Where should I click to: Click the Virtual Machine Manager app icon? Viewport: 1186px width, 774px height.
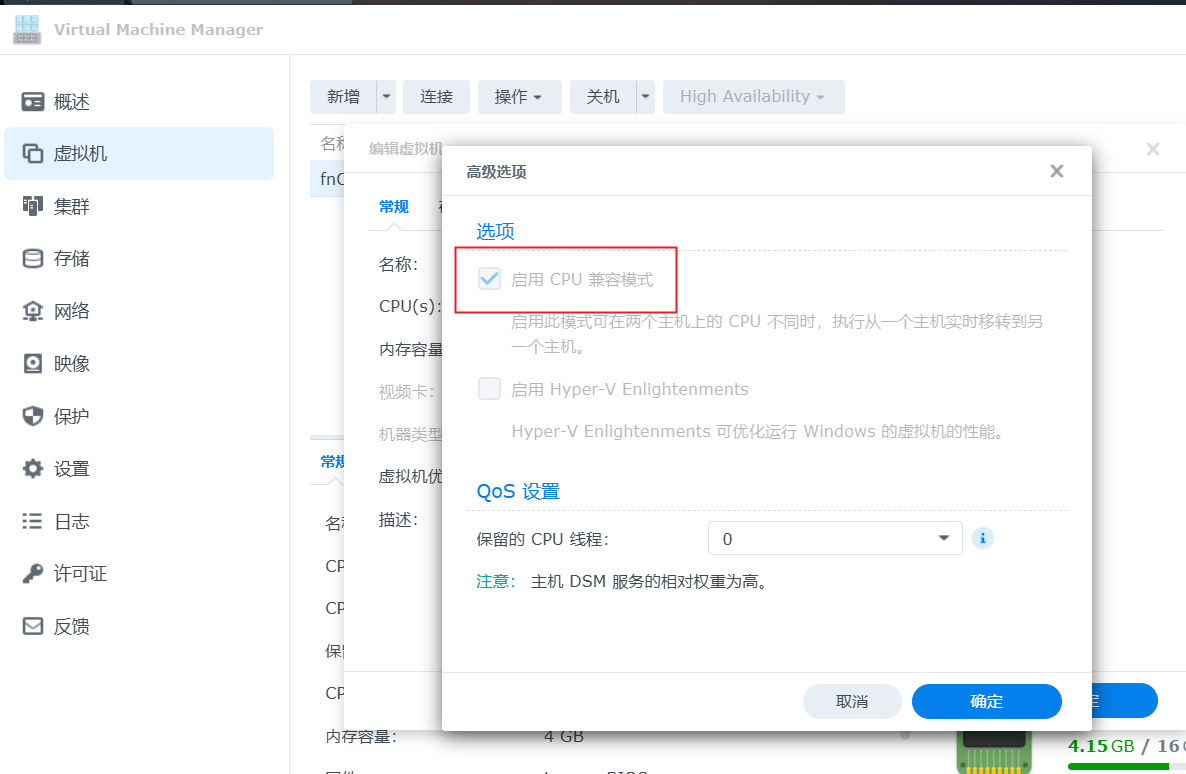click(x=27, y=30)
